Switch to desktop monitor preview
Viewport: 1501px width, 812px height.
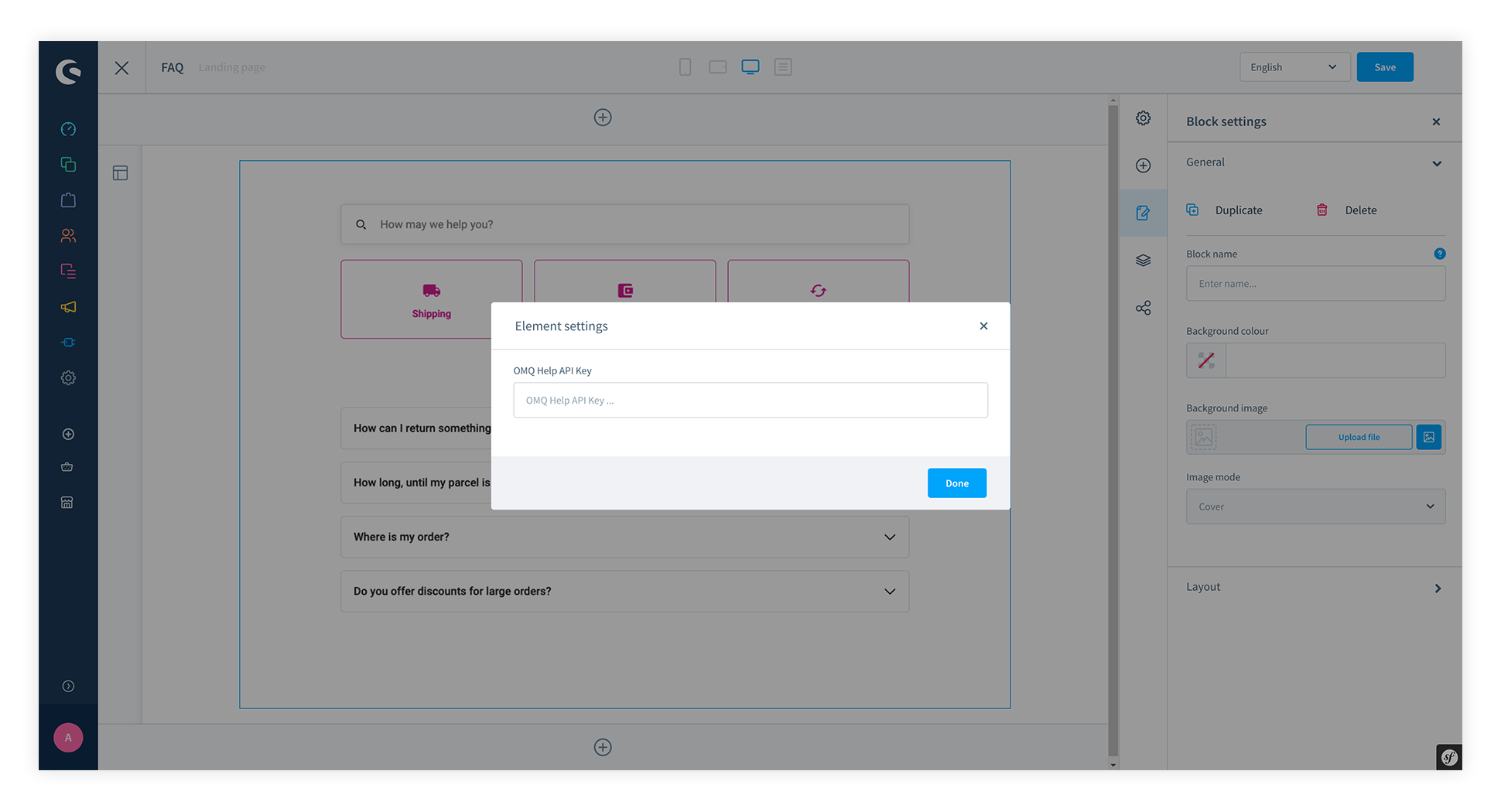[x=750, y=67]
